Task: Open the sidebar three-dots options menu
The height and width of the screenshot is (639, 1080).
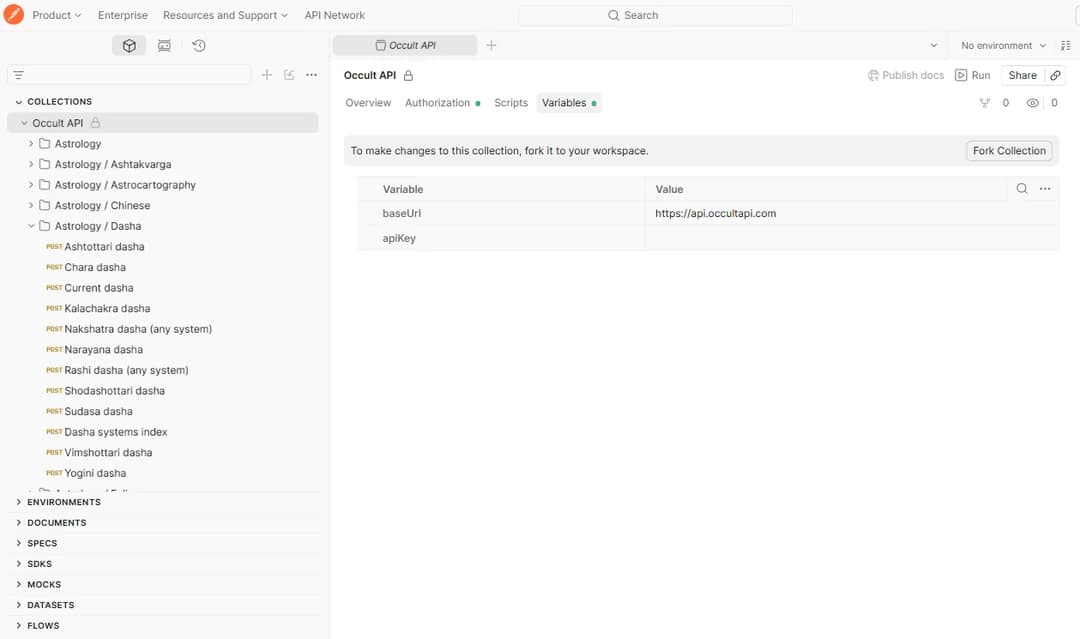Action: click(x=311, y=74)
